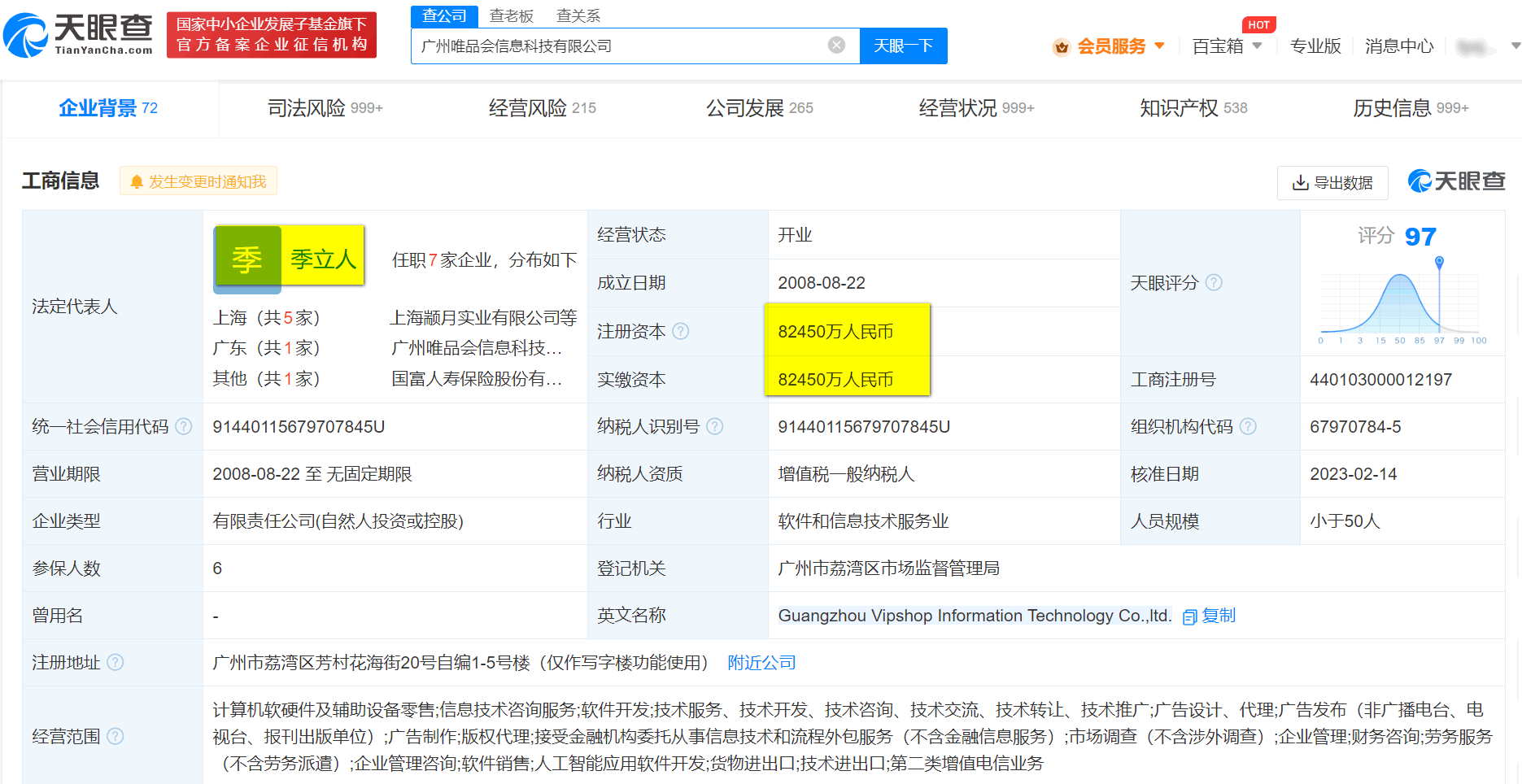1522x784 pixels.
Task: Click the 实缴资本 value 82450万人民币
Action: click(x=835, y=380)
